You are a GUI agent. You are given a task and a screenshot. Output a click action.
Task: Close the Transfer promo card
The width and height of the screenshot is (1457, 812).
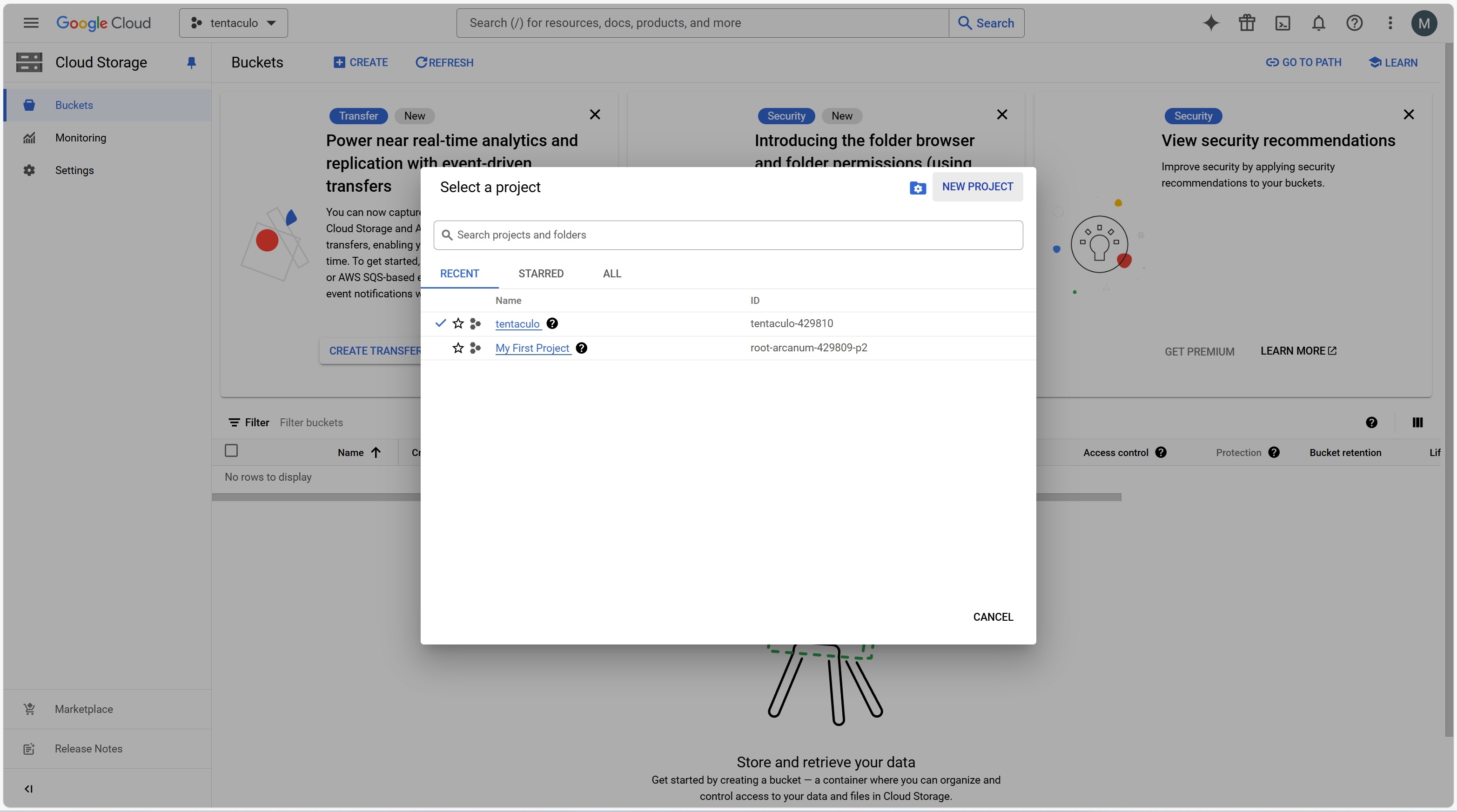tap(595, 115)
